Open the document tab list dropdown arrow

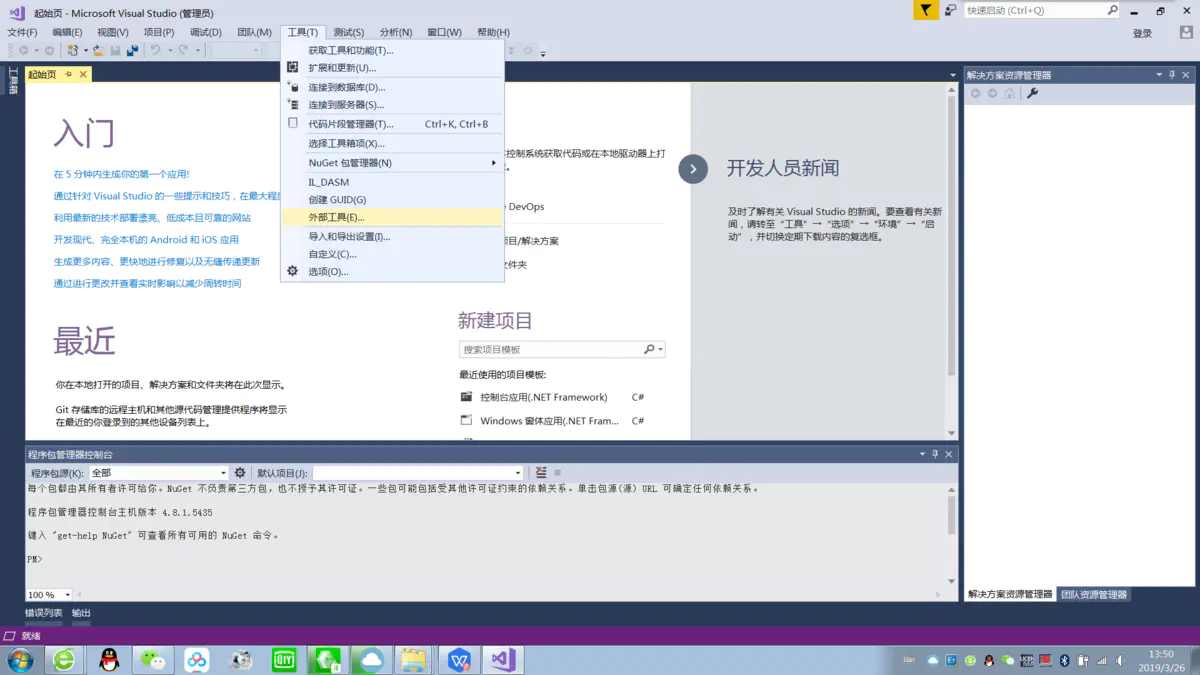[952, 75]
